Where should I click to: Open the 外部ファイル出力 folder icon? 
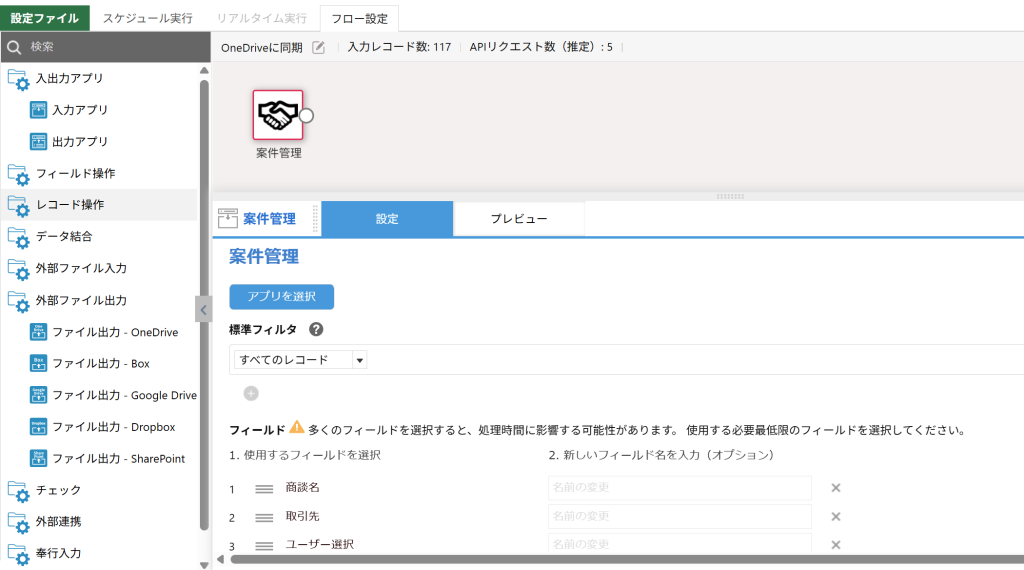(18, 301)
